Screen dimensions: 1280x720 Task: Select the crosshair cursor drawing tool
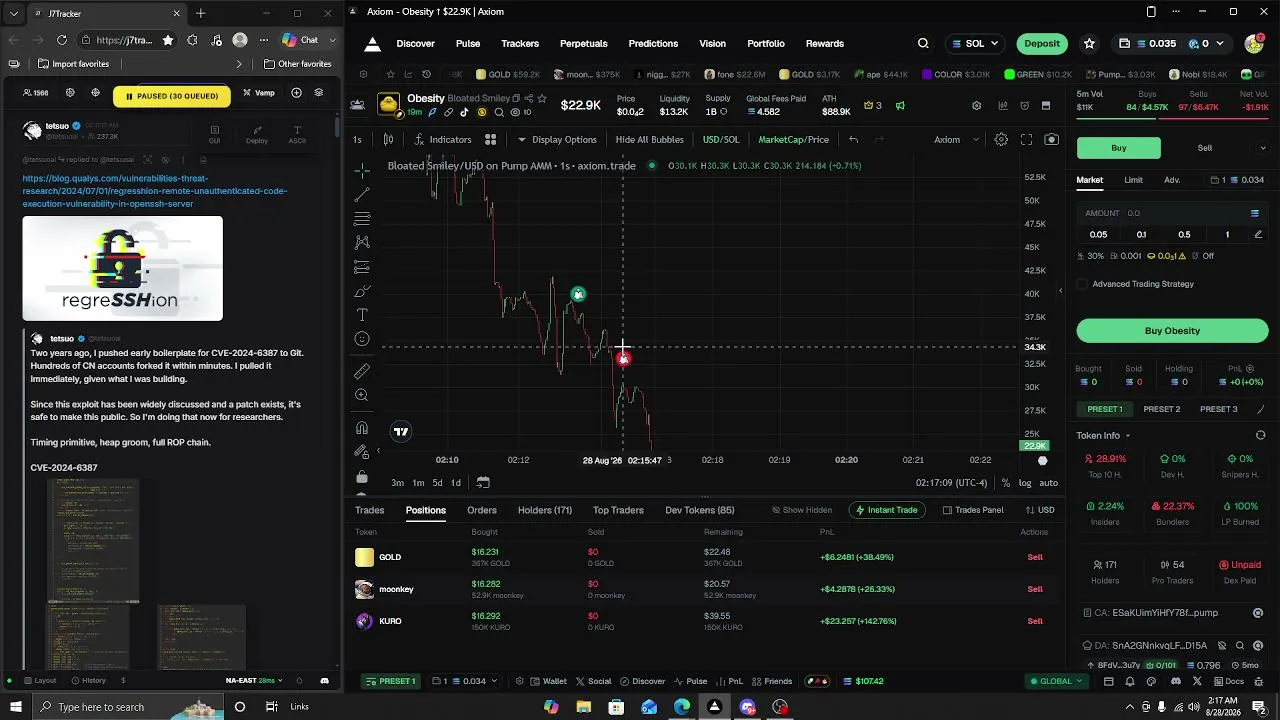(x=362, y=170)
